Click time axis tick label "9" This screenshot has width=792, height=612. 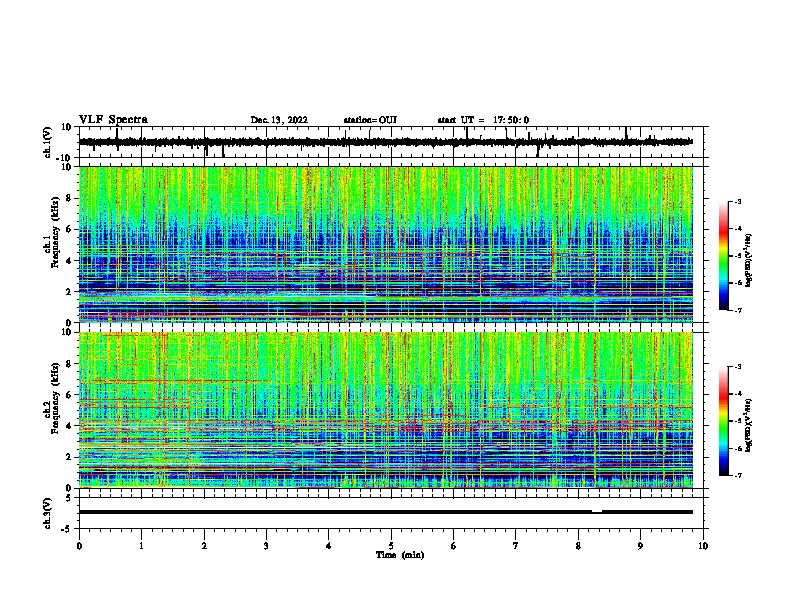640,546
